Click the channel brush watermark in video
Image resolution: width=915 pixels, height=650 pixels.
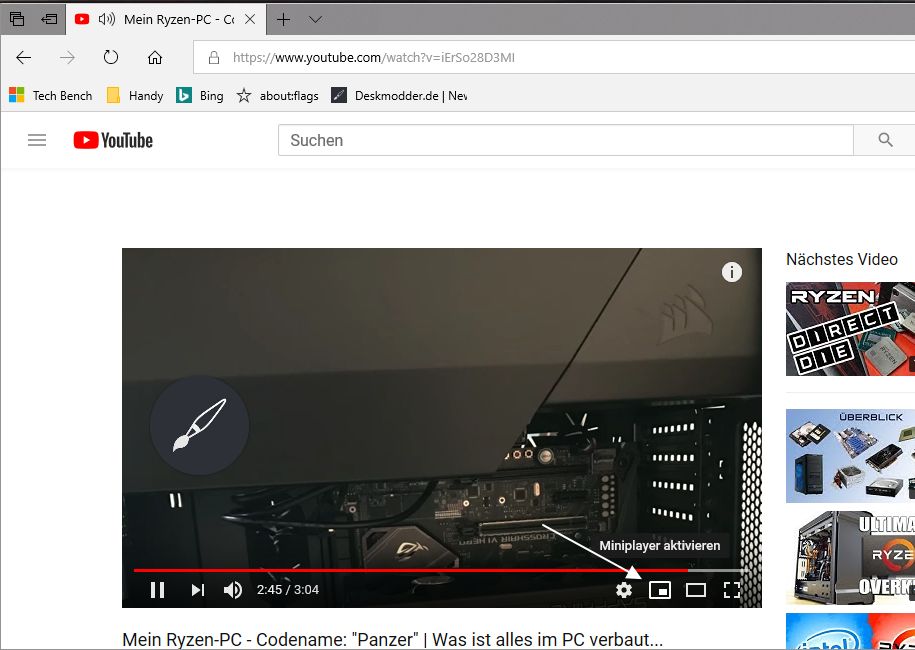click(x=200, y=425)
